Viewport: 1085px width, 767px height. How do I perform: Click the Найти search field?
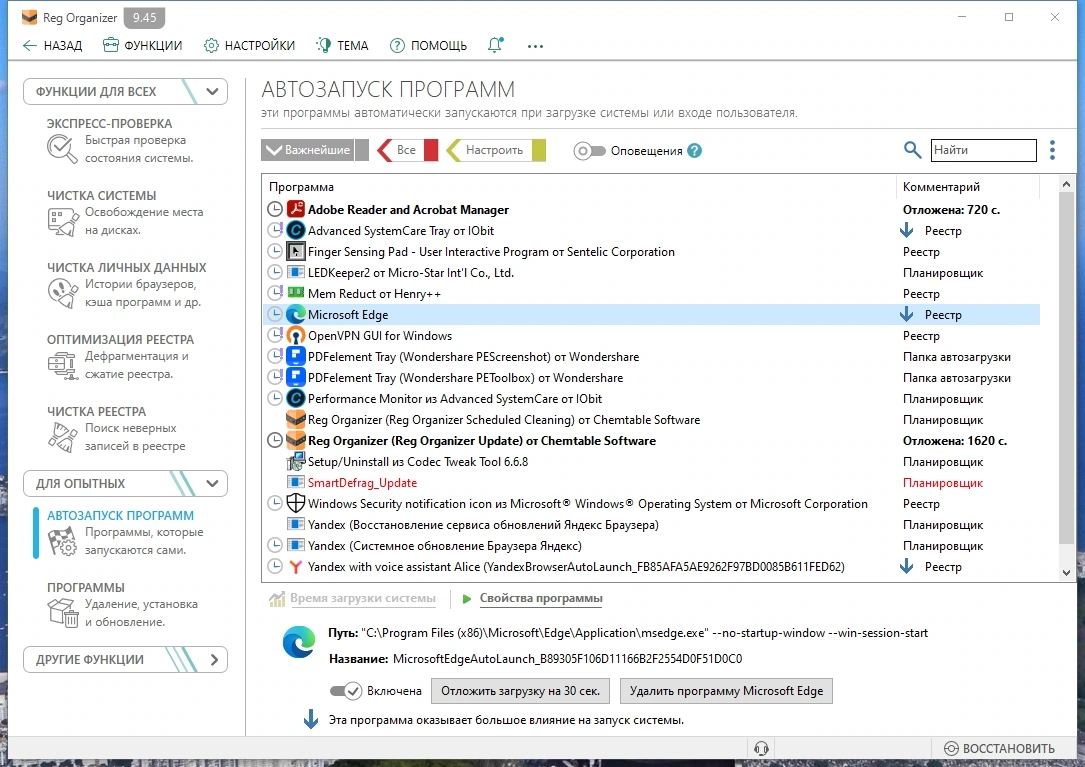pos(983,150)
